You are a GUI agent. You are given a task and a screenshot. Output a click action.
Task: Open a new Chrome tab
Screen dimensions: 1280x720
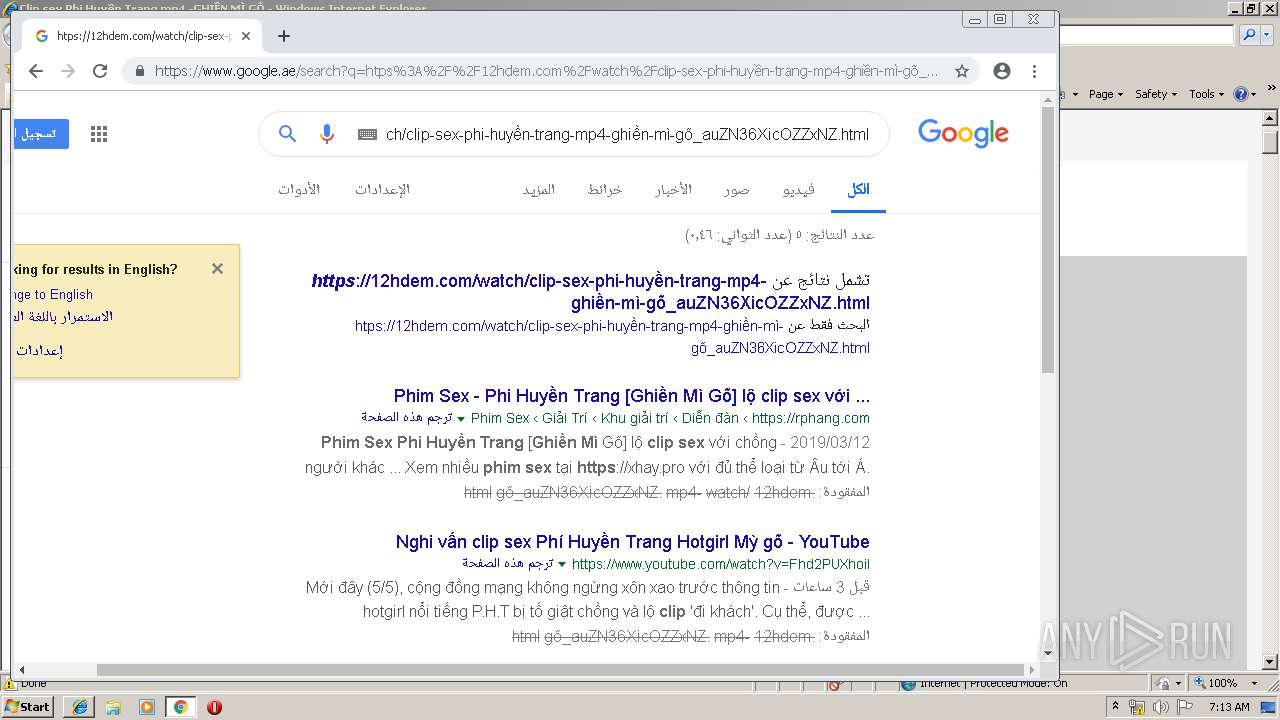pos(284,36)
